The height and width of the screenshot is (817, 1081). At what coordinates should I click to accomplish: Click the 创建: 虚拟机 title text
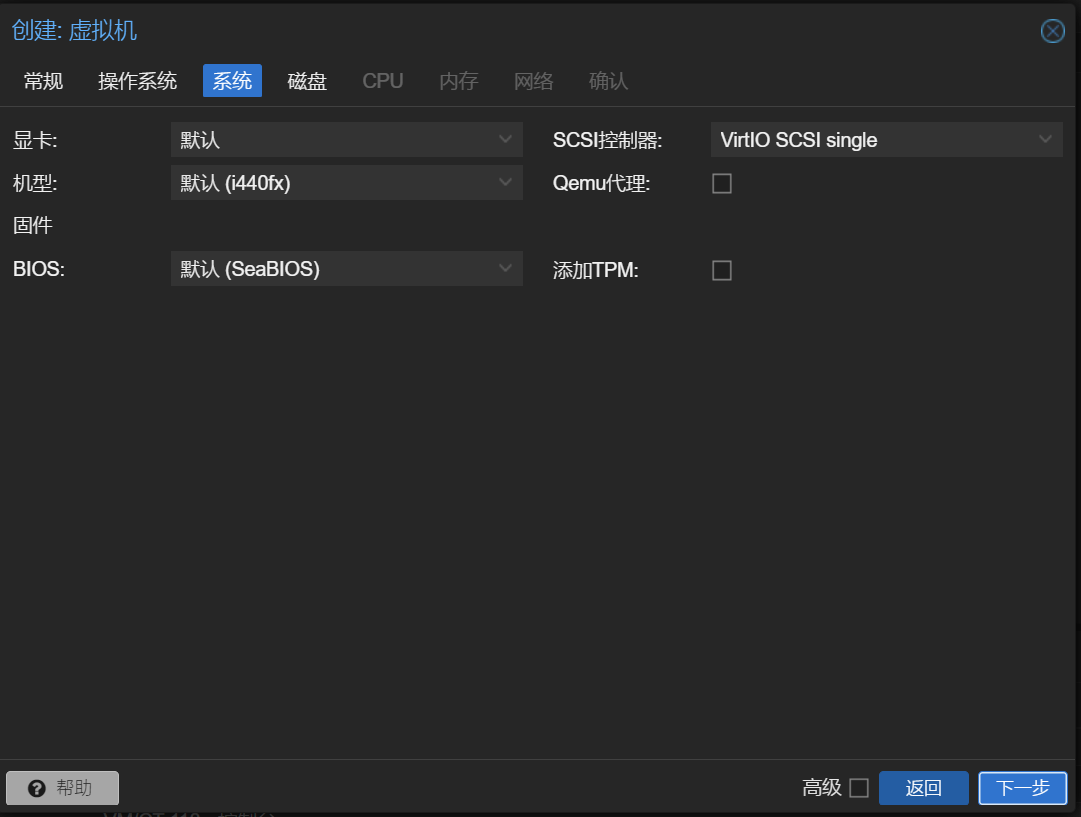pyautogui.click(x=74, y=30)
